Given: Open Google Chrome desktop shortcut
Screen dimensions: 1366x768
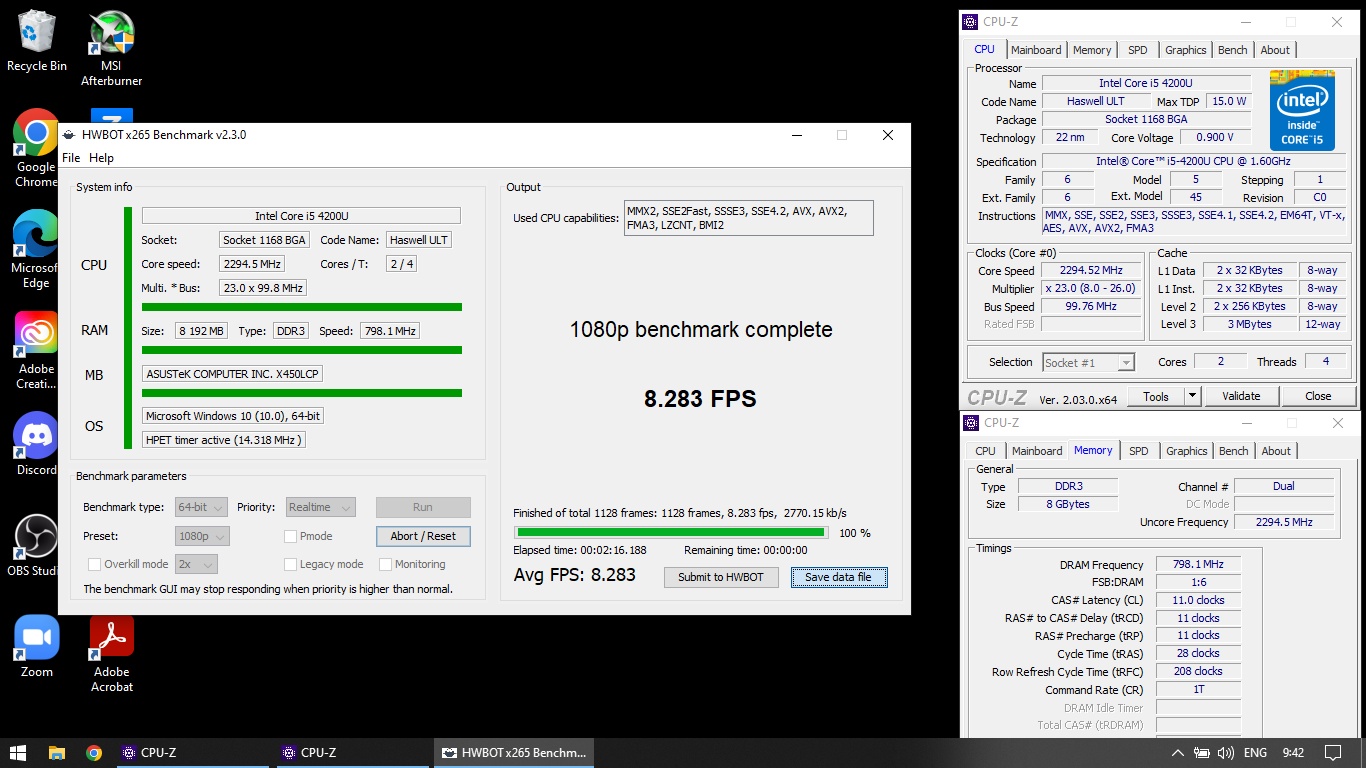Looking at the screenshot, I should click(x=36, y=148).
